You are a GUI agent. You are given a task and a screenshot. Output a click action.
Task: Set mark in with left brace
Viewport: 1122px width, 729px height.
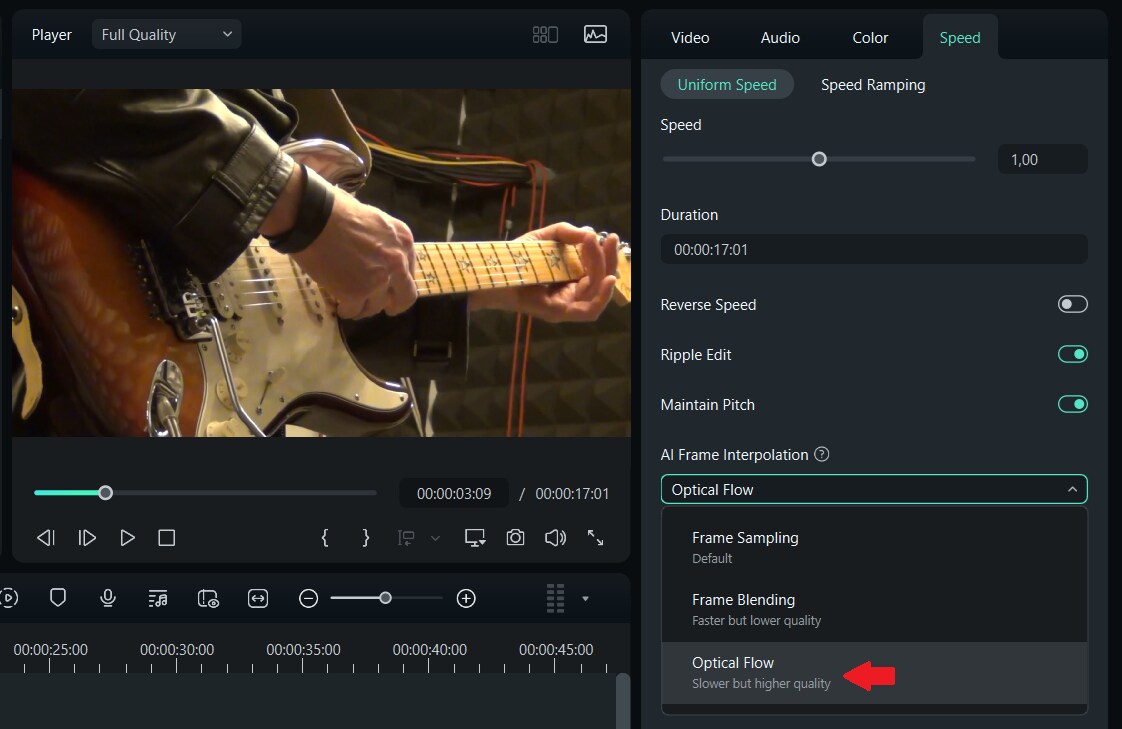[x=325, y=537]
